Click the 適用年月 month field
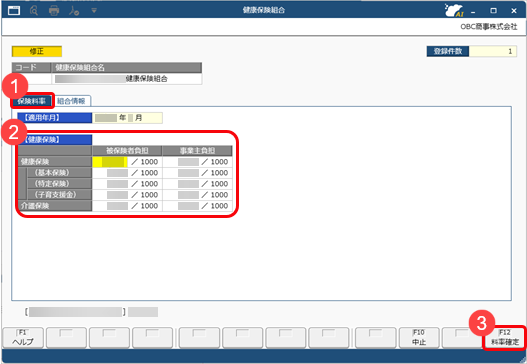This screenshot has height=364, width=527. [x=130, y=118]
